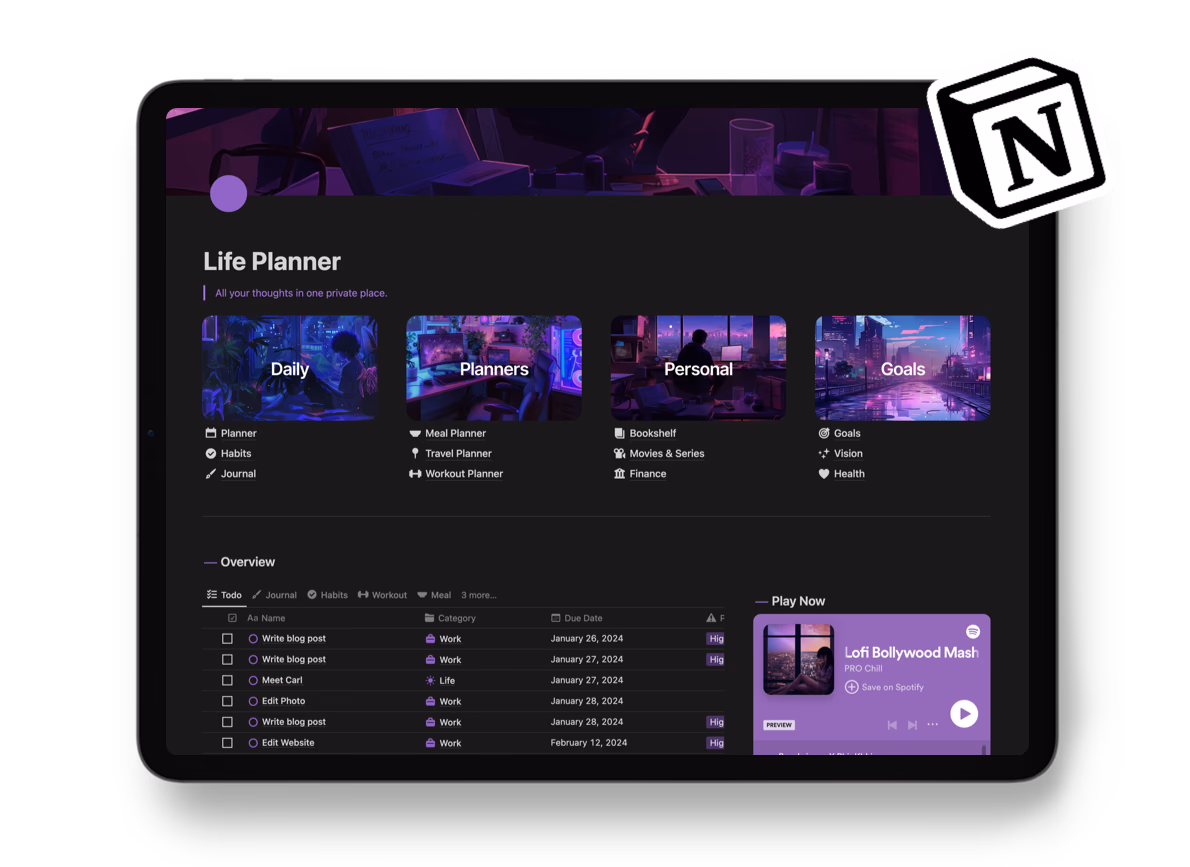This screenshot has width=1190, height=867.
Task: Open the Goals cover image card
Action: pos(902,368)
